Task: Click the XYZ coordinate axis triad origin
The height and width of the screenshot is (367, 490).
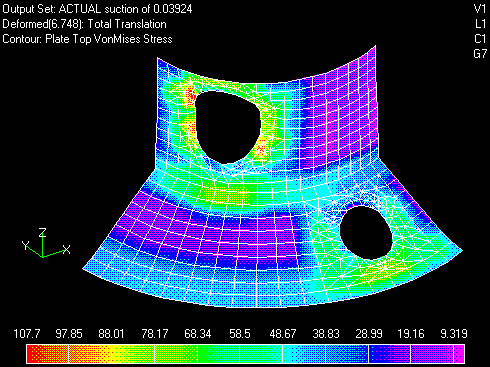Action: [43, 257]
